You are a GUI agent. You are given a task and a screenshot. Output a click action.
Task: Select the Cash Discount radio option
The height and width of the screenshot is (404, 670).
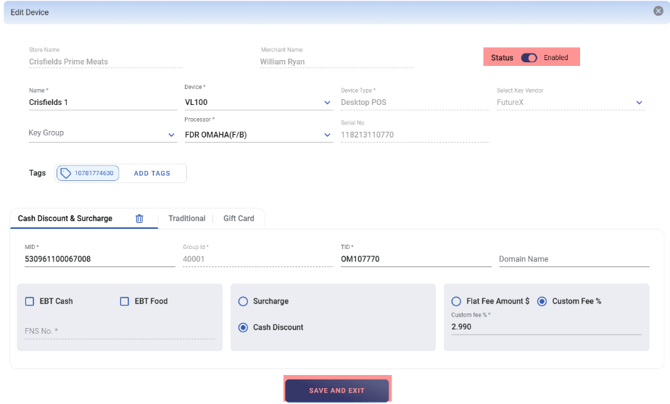point(243,327)
